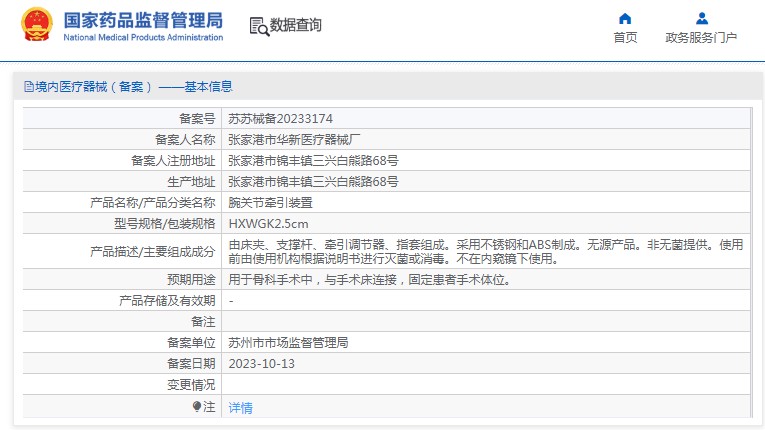Select model value HXWGK2.5cm
The image size is (765, 430).
[268, 224]
